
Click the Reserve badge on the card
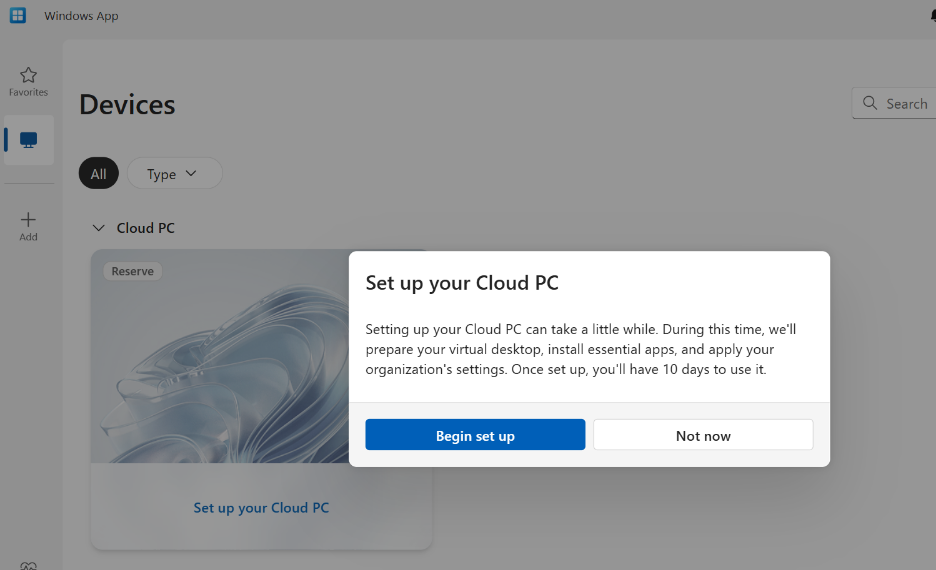tap(133, 271)
